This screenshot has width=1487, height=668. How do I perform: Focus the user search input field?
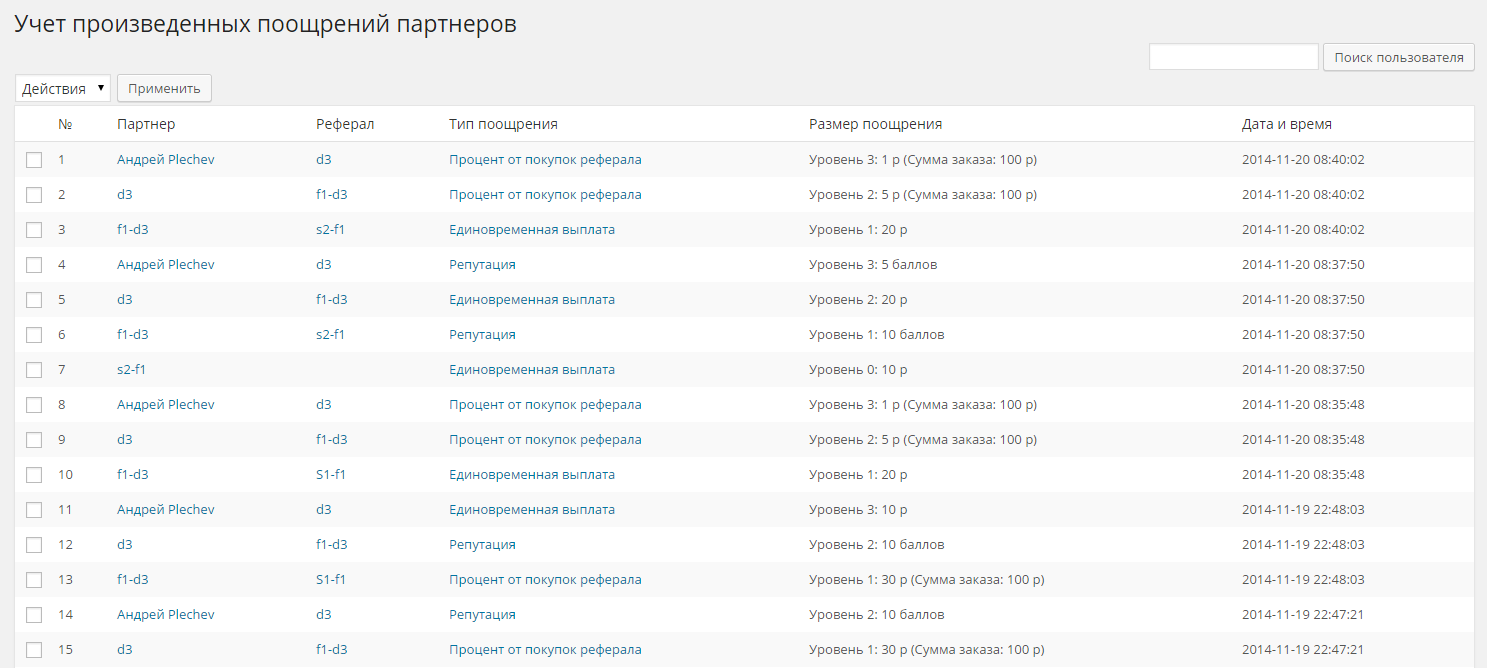[x=1234, y=57]
